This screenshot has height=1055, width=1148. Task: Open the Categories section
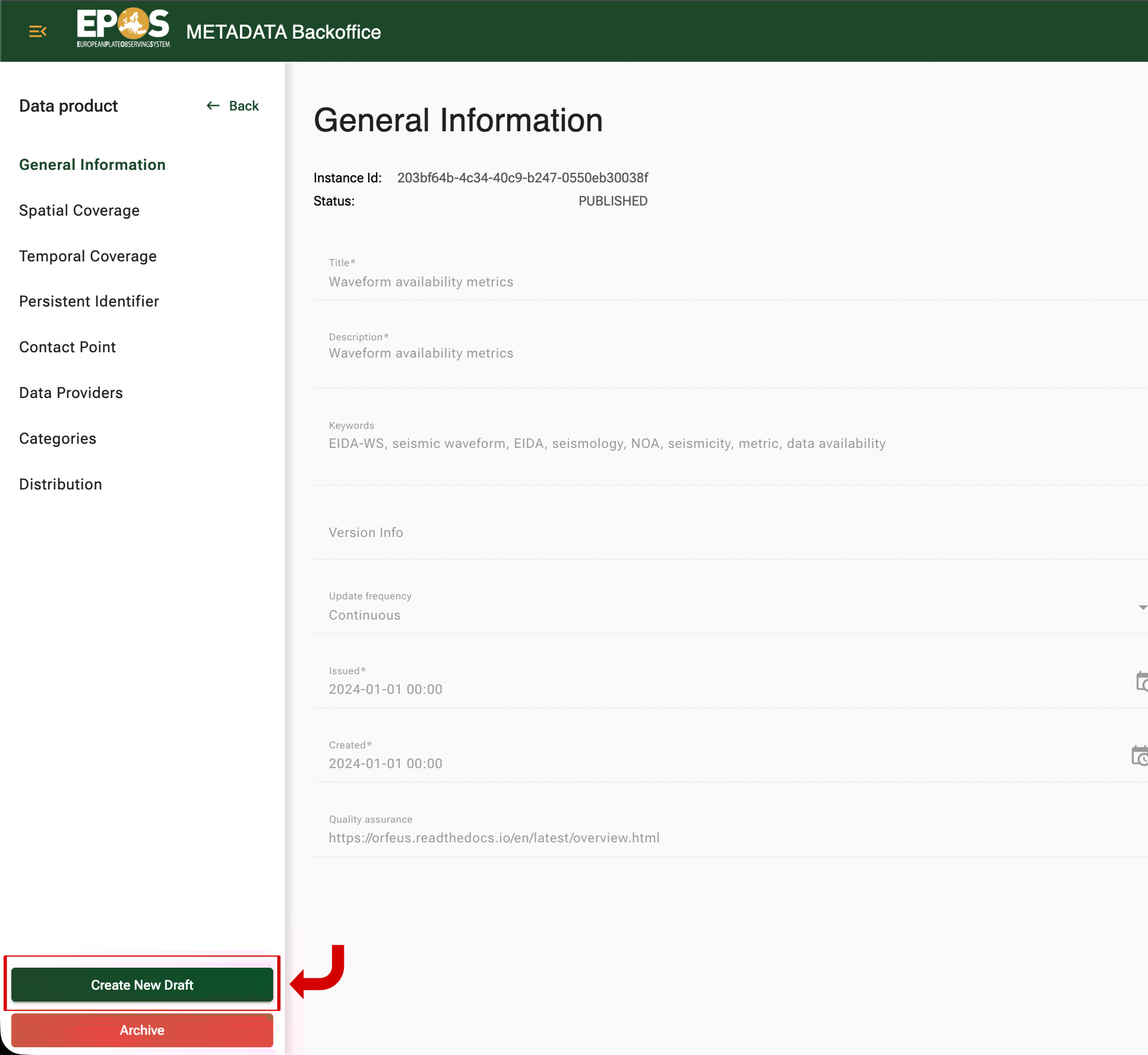point(57,438)
